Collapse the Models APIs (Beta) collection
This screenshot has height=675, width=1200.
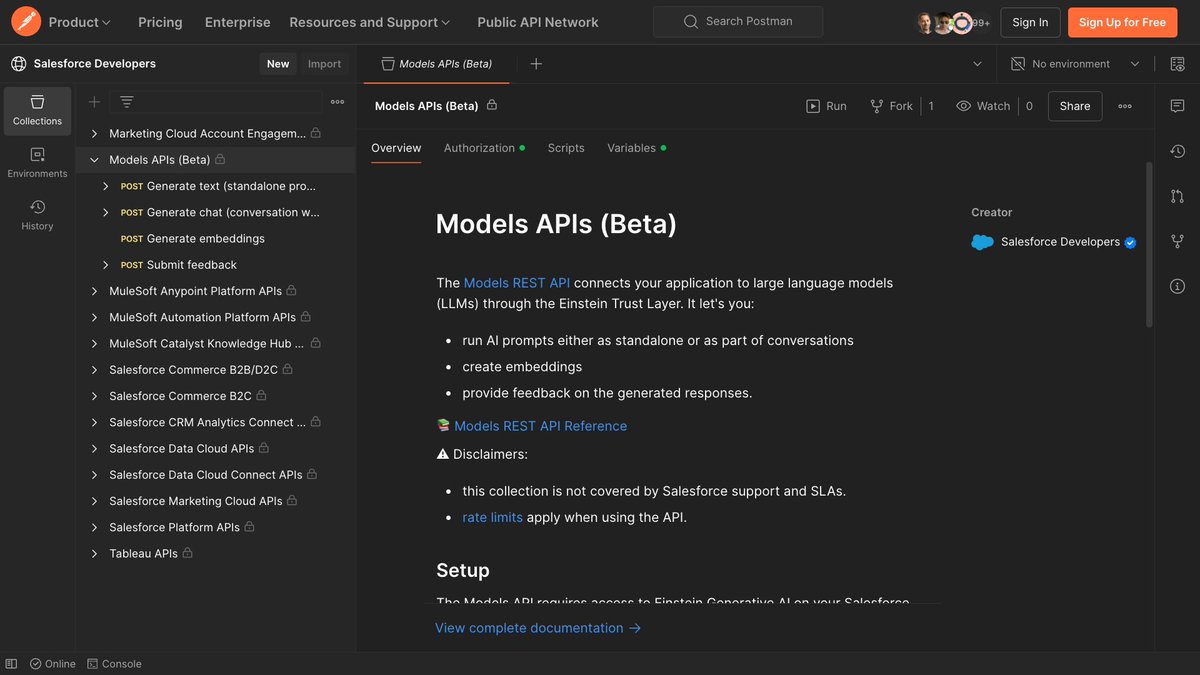click(94, 160)
